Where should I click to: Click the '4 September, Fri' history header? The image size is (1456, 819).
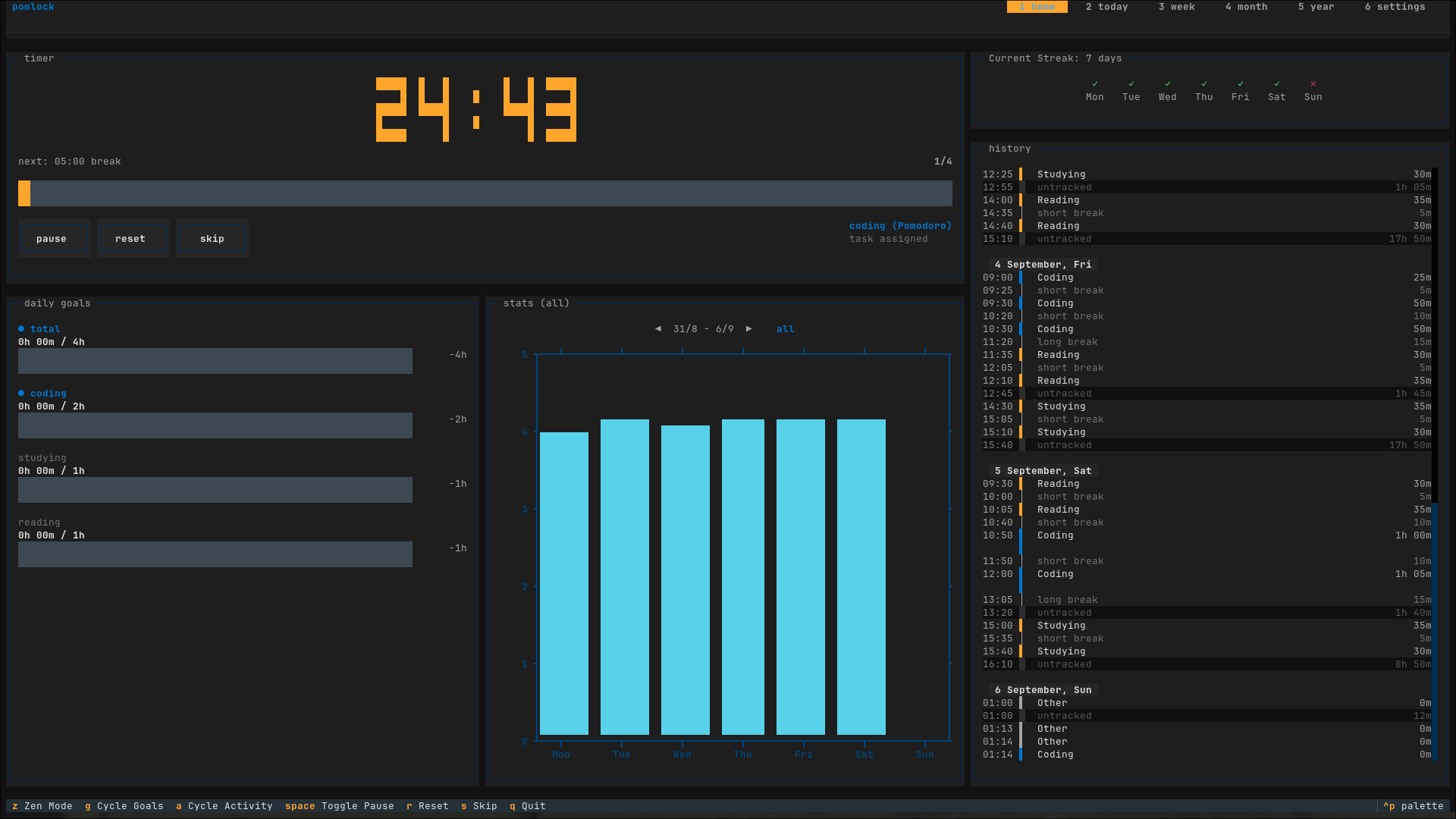pos(1043,265)
